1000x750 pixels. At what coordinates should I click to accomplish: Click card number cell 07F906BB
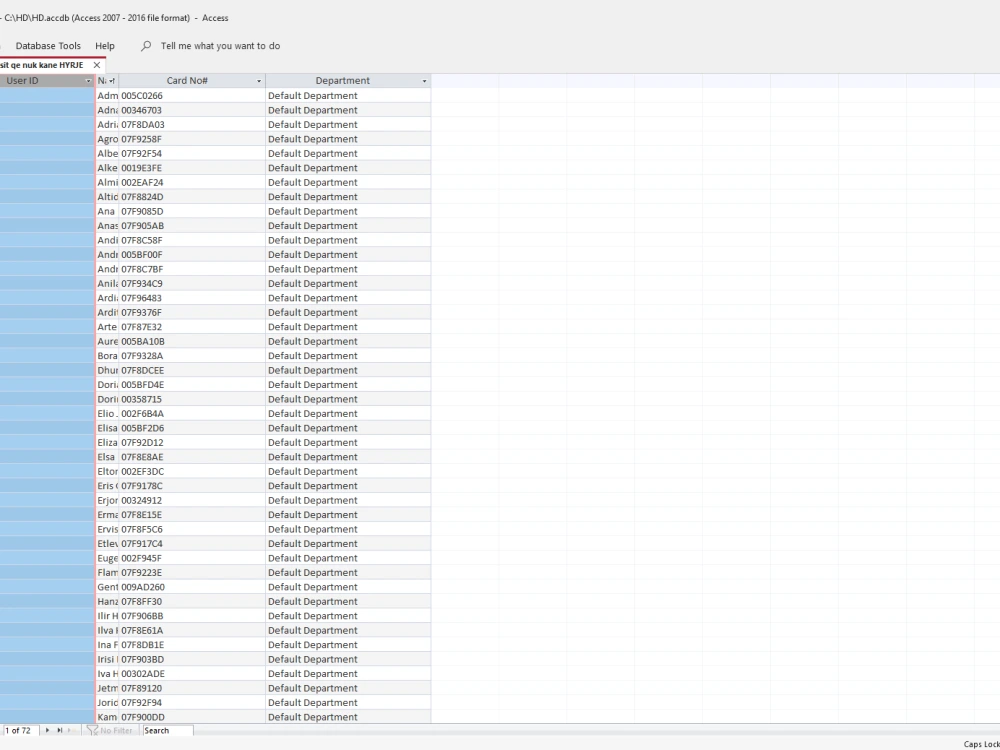click(x=192, y=616)
